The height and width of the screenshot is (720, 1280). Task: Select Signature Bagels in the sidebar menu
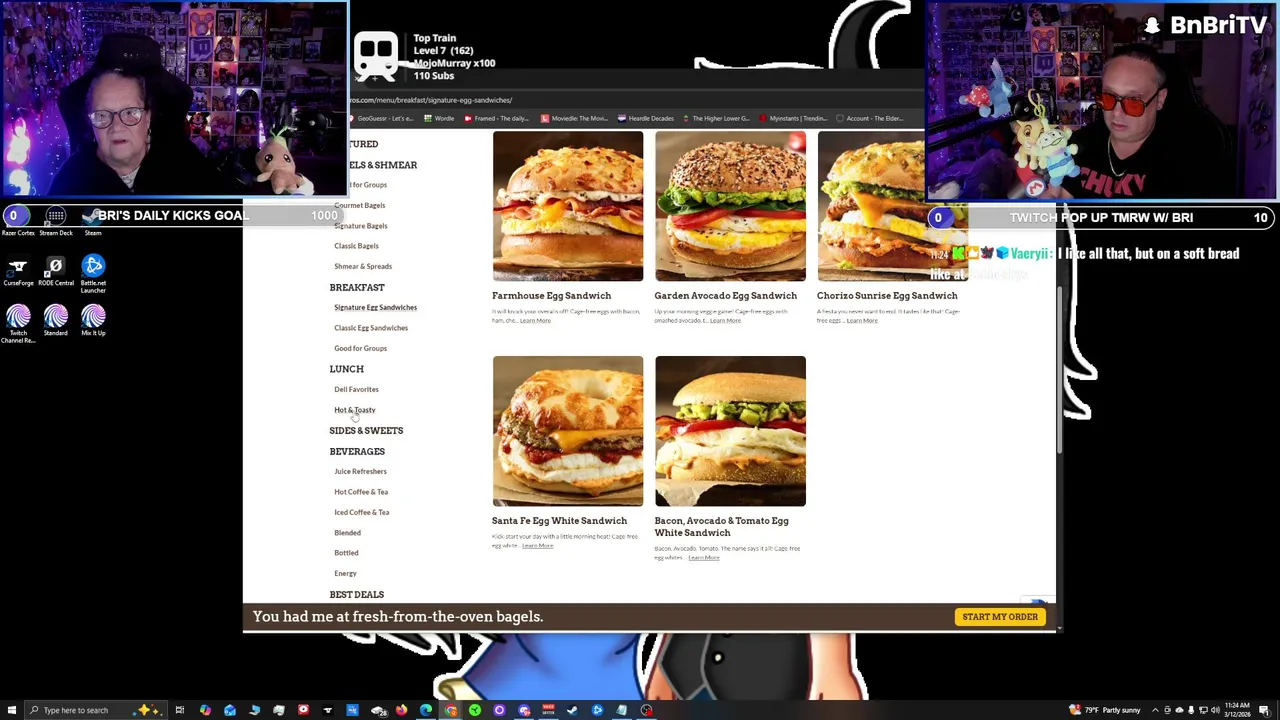click(x=360, y=226)
